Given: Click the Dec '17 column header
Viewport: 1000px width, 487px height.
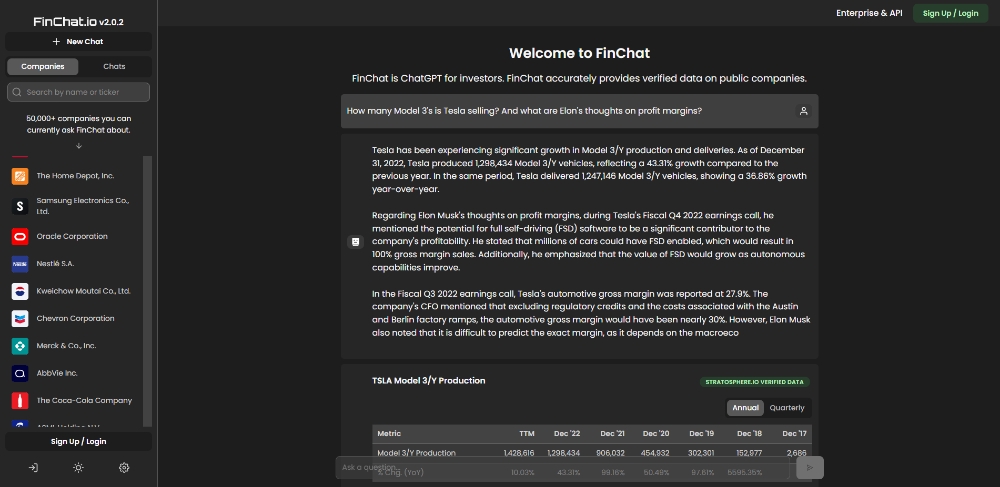Looking at the screenshot, I should point(794,433).
